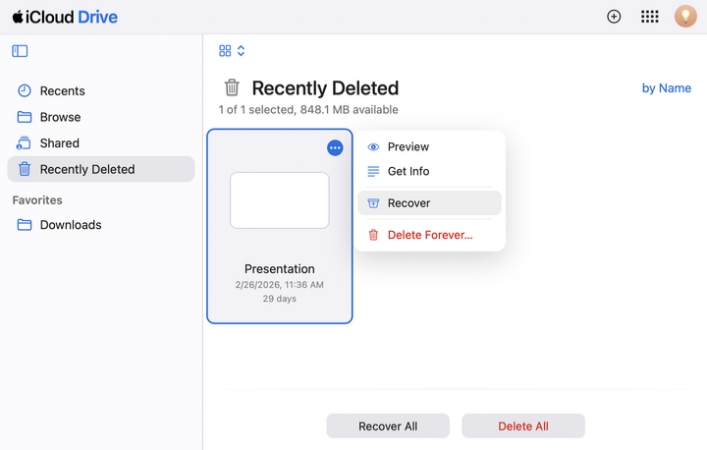Click the plus add button in header

point(614,17)
